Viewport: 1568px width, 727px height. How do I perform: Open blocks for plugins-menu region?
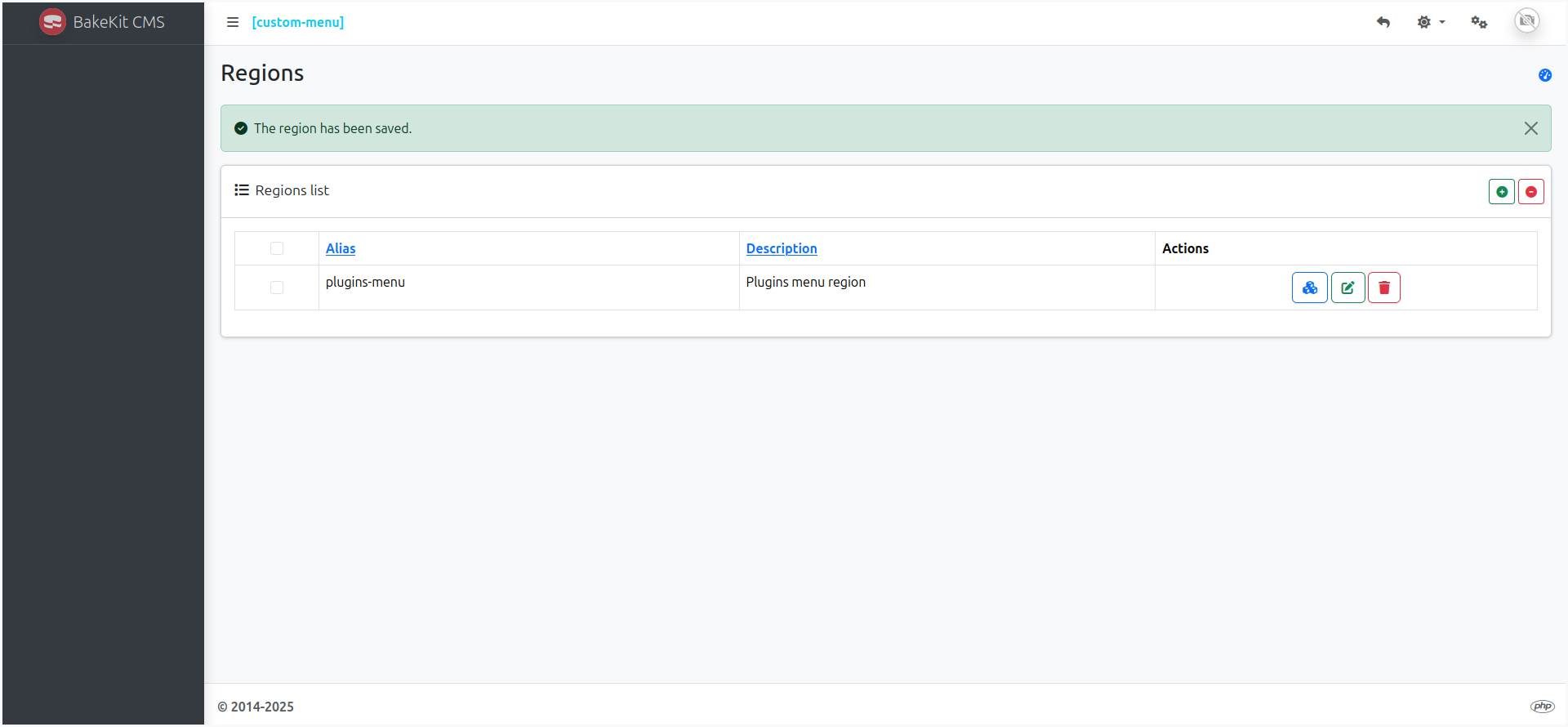(1310, 288)
